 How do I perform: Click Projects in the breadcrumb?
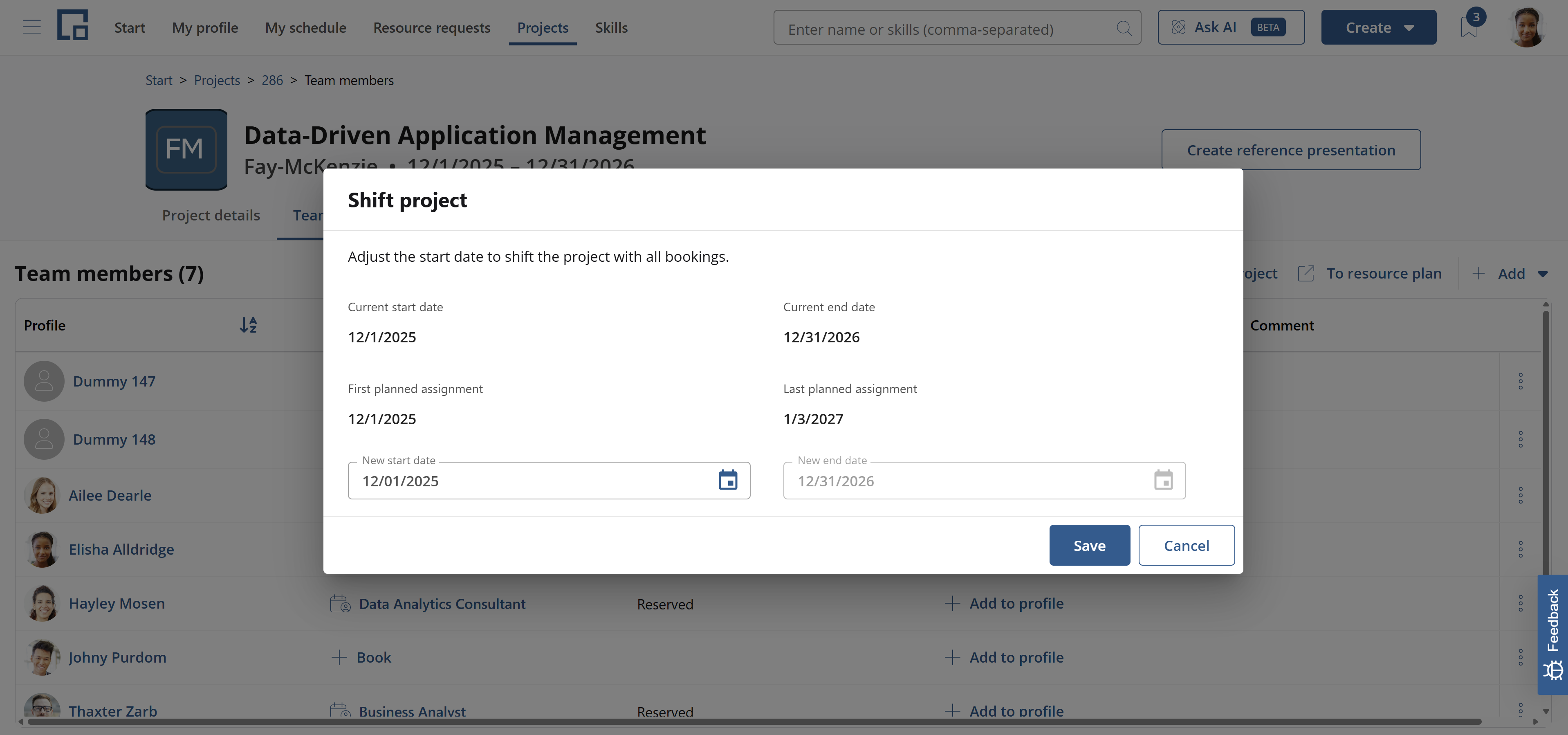tap(217, 81)
